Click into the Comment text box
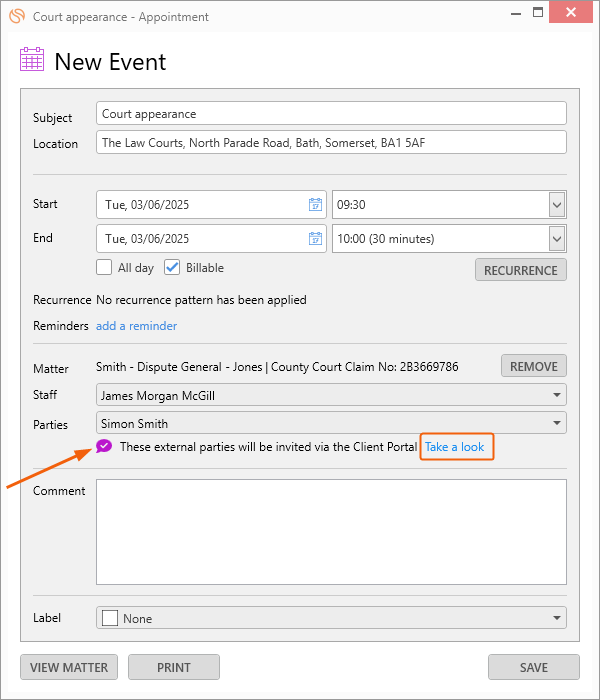Screen dimensions: 600x700 [331, 532]
